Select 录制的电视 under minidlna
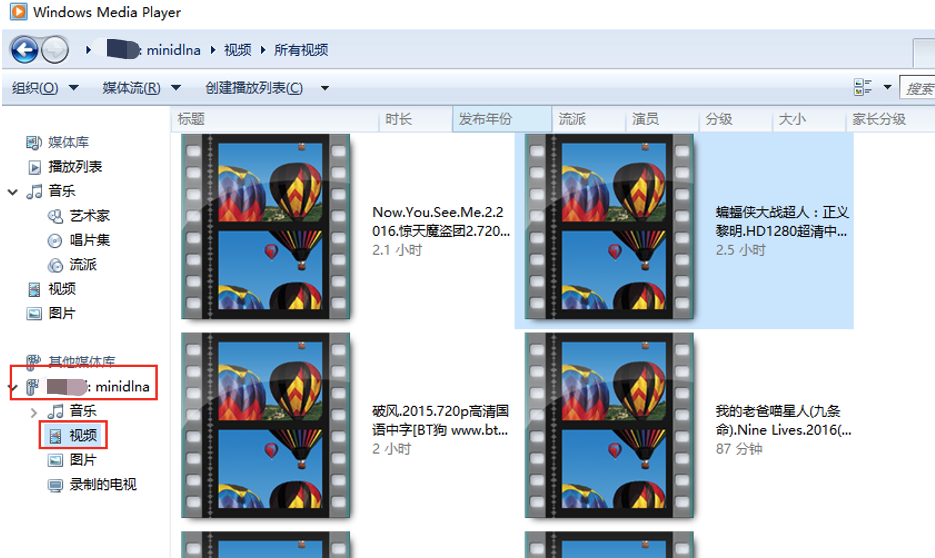 103,485
